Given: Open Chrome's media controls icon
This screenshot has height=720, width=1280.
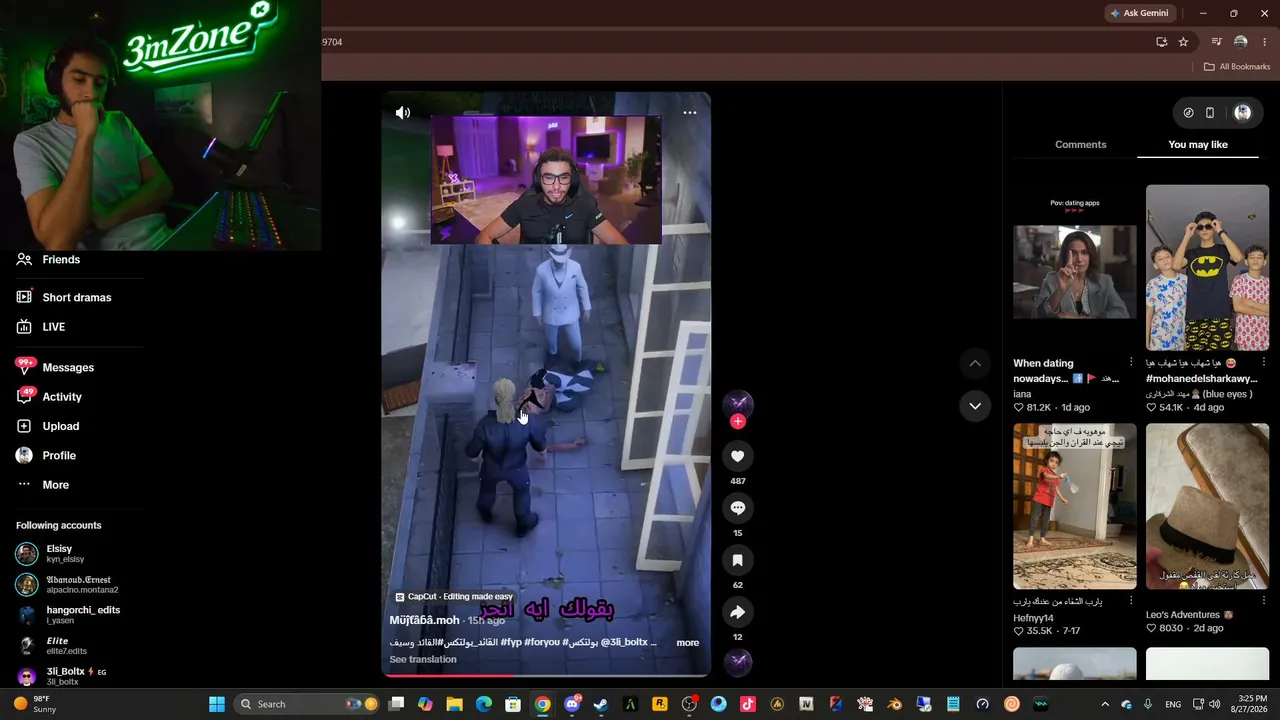Looking at the screenshot, I should [1217, 42].
